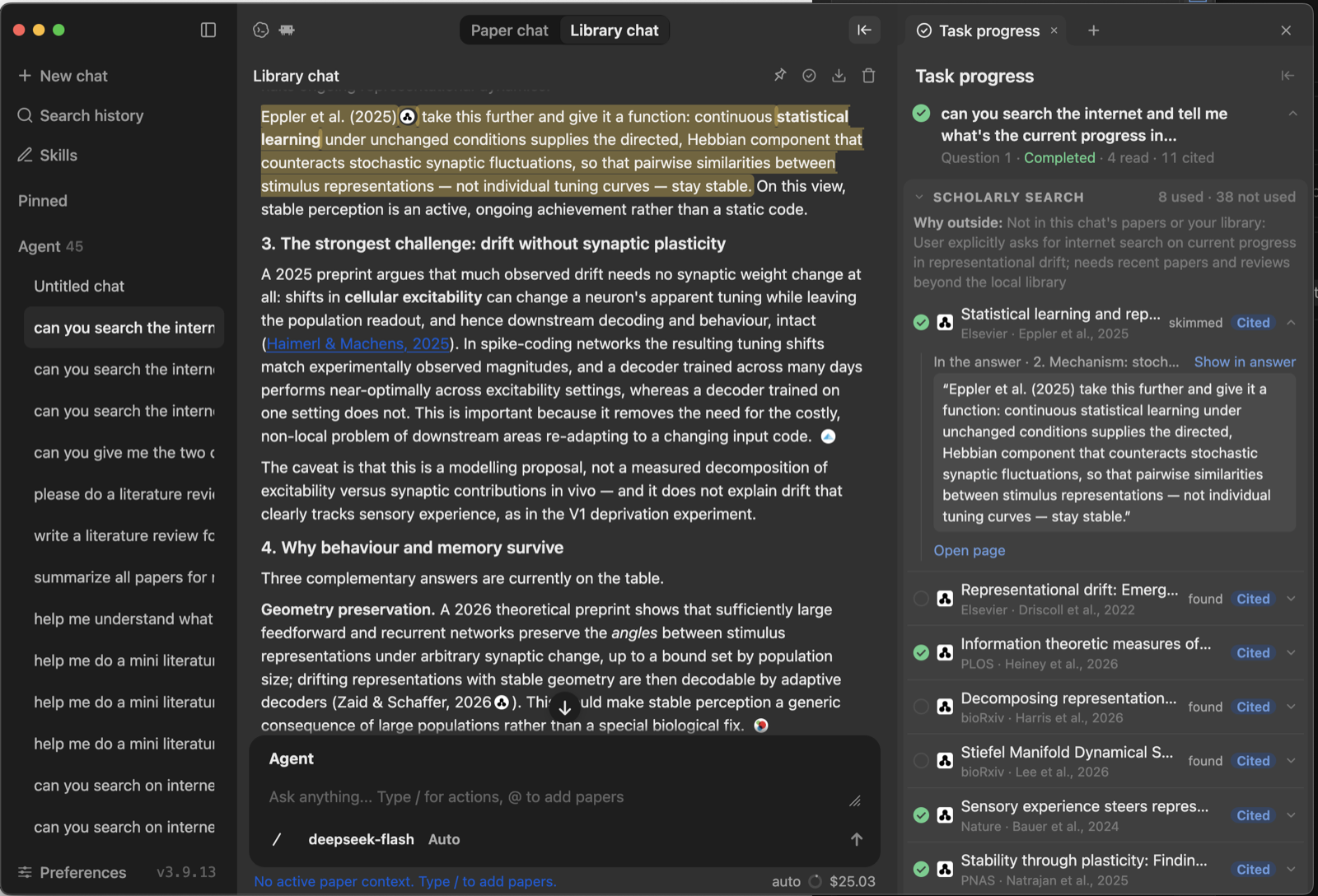
Task: Click the citation icon after Eppler et al. (2025)
Action: (407, 117)
